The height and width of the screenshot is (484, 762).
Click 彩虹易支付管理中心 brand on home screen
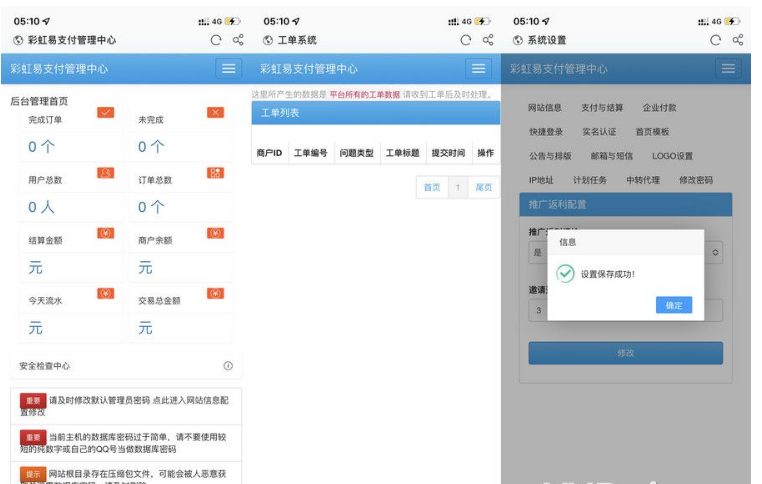tap(59, 69)
